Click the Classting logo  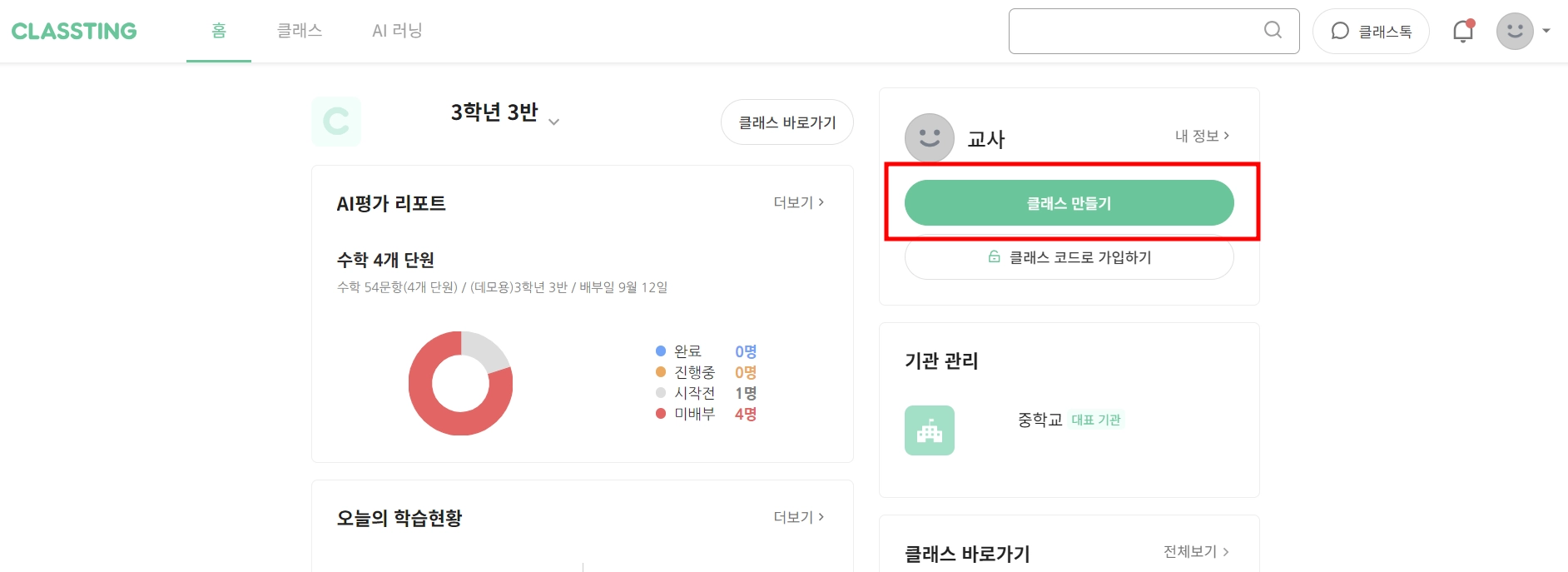click(74, 31)
